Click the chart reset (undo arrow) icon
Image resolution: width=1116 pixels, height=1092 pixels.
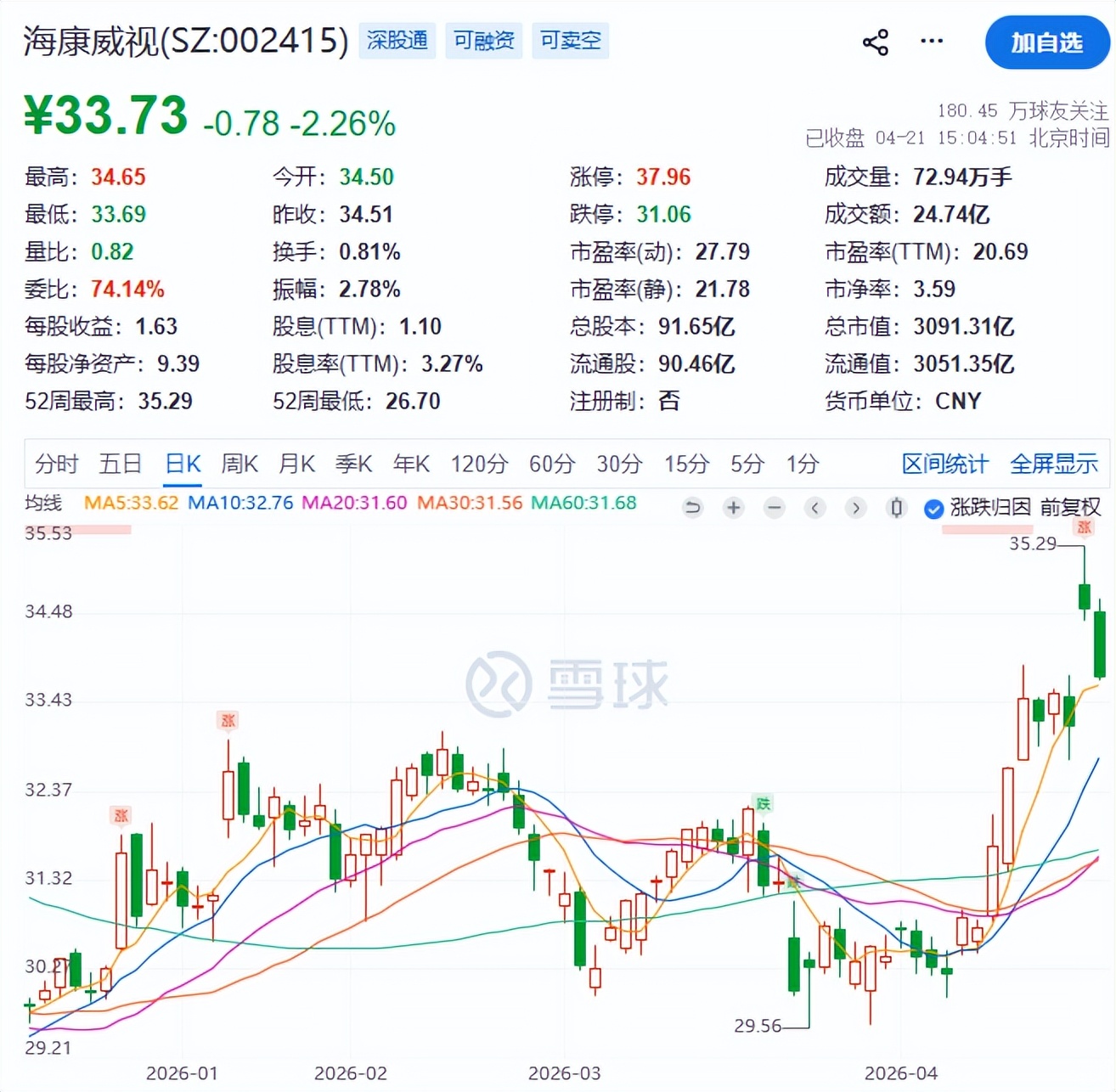(693, 508)
